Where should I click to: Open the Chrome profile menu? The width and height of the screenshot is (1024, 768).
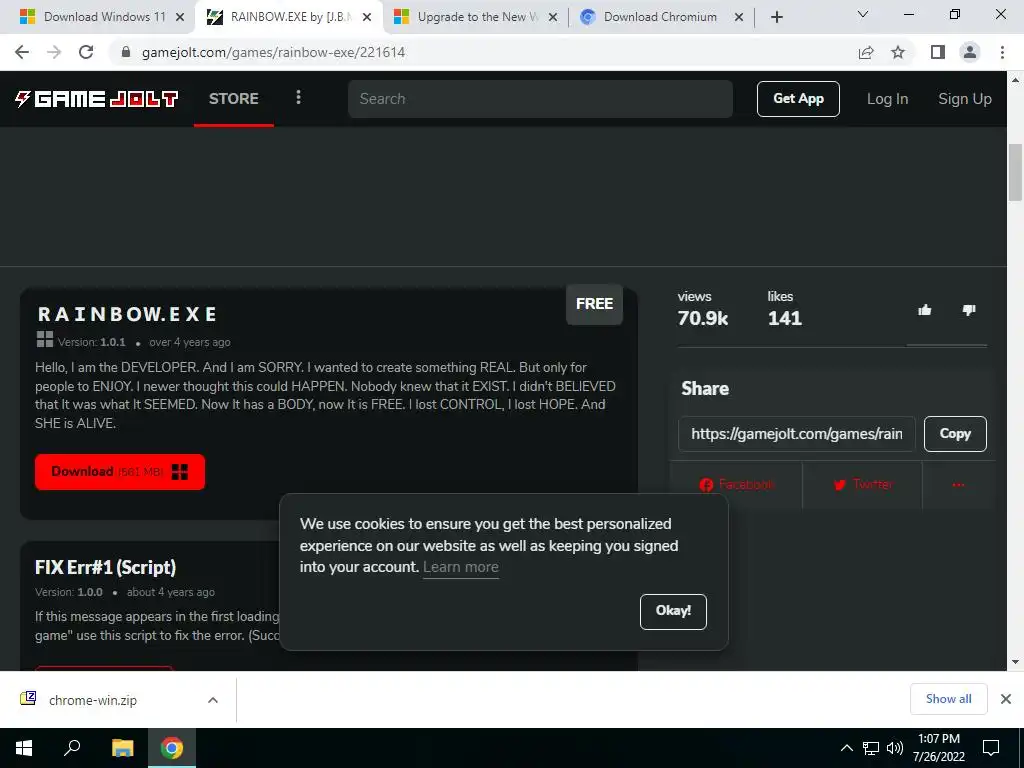tap(970, 52)
